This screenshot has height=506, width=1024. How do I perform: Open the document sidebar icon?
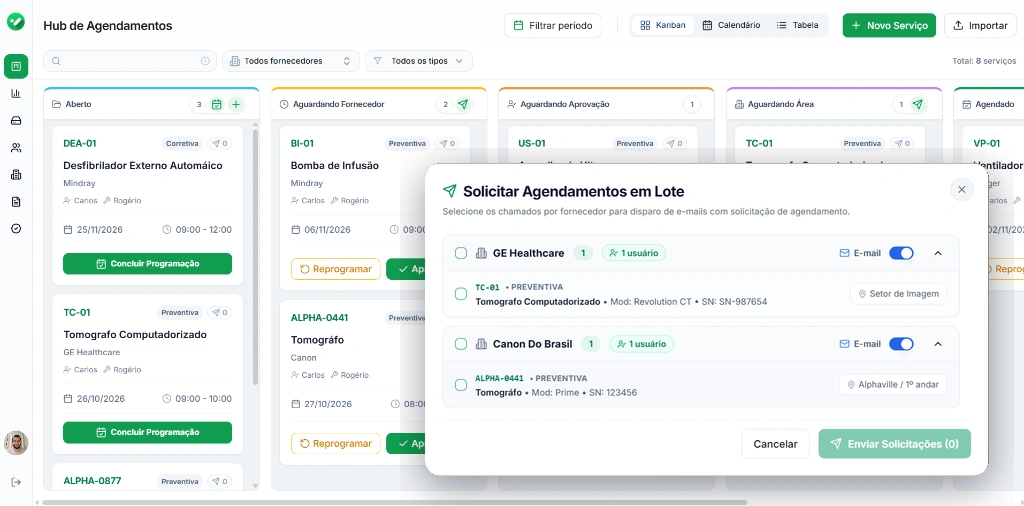tap(16, 202)
